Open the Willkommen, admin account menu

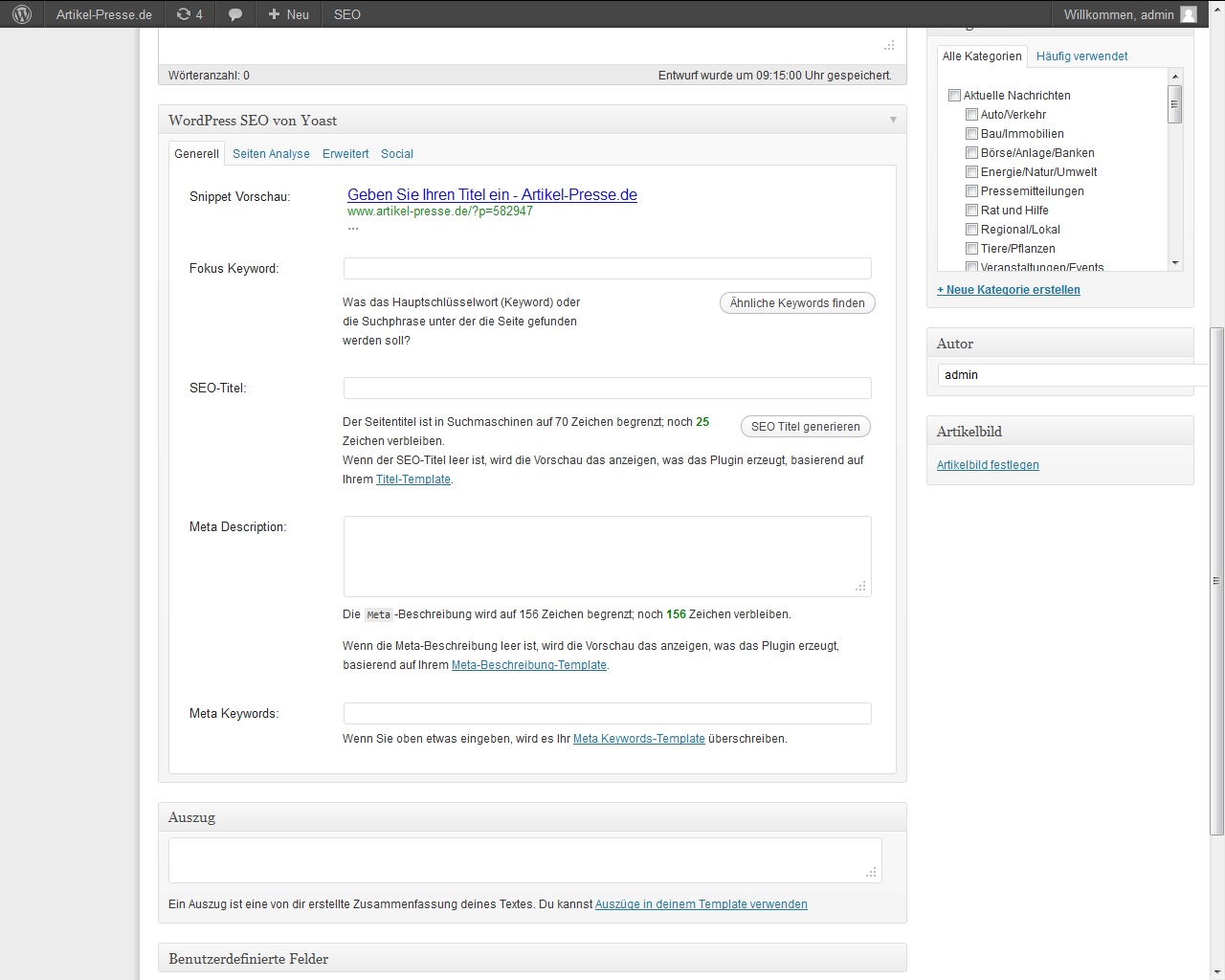pyautogui.click(x=1119, y=14)
